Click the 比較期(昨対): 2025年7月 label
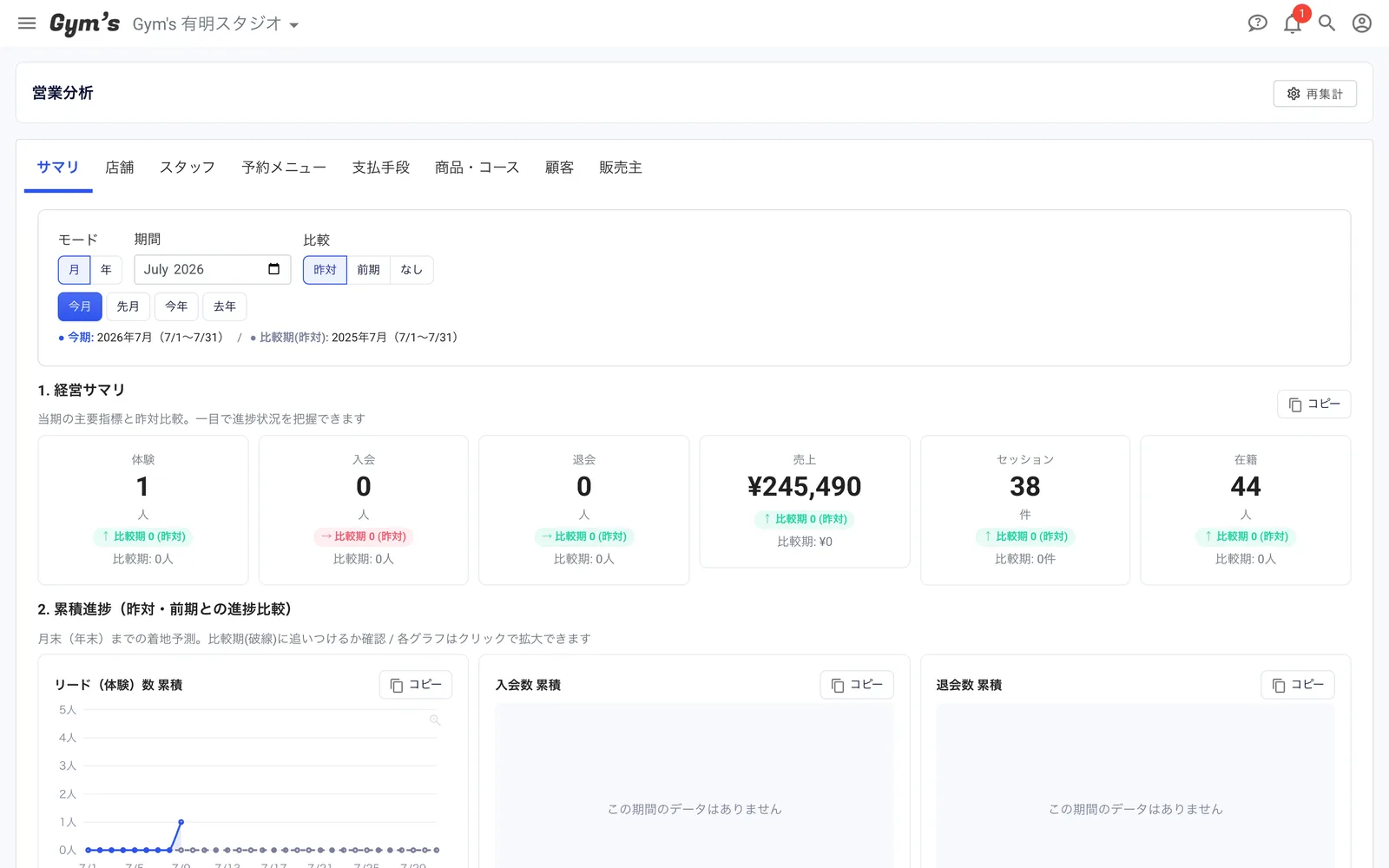1389x868 pixels. click(358, 338)
